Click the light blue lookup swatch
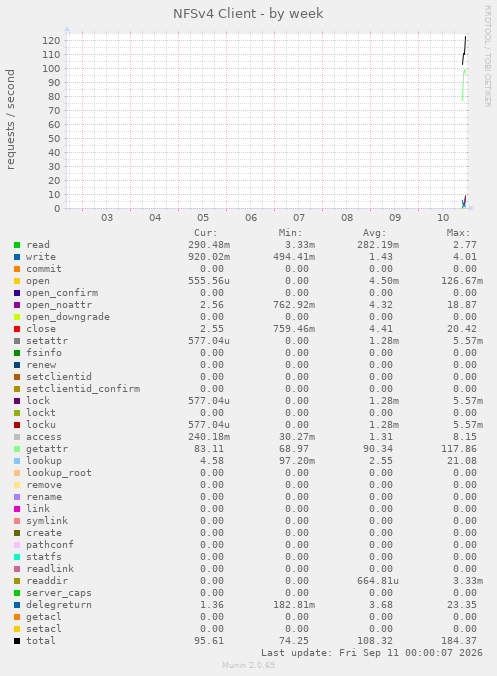Screen dimensions: 497x676 tap(17, 461)
